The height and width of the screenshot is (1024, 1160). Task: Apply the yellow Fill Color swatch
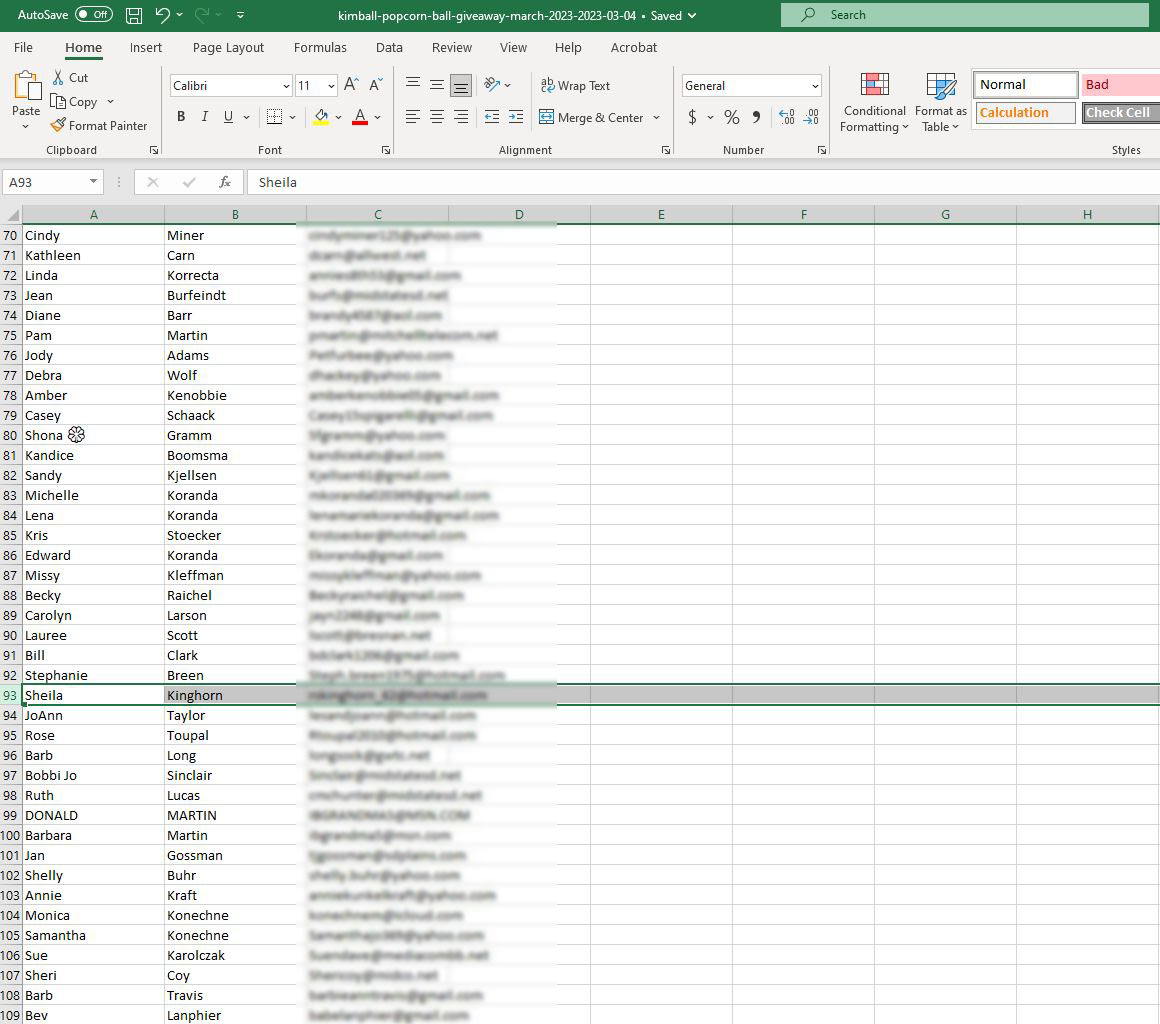321,117
